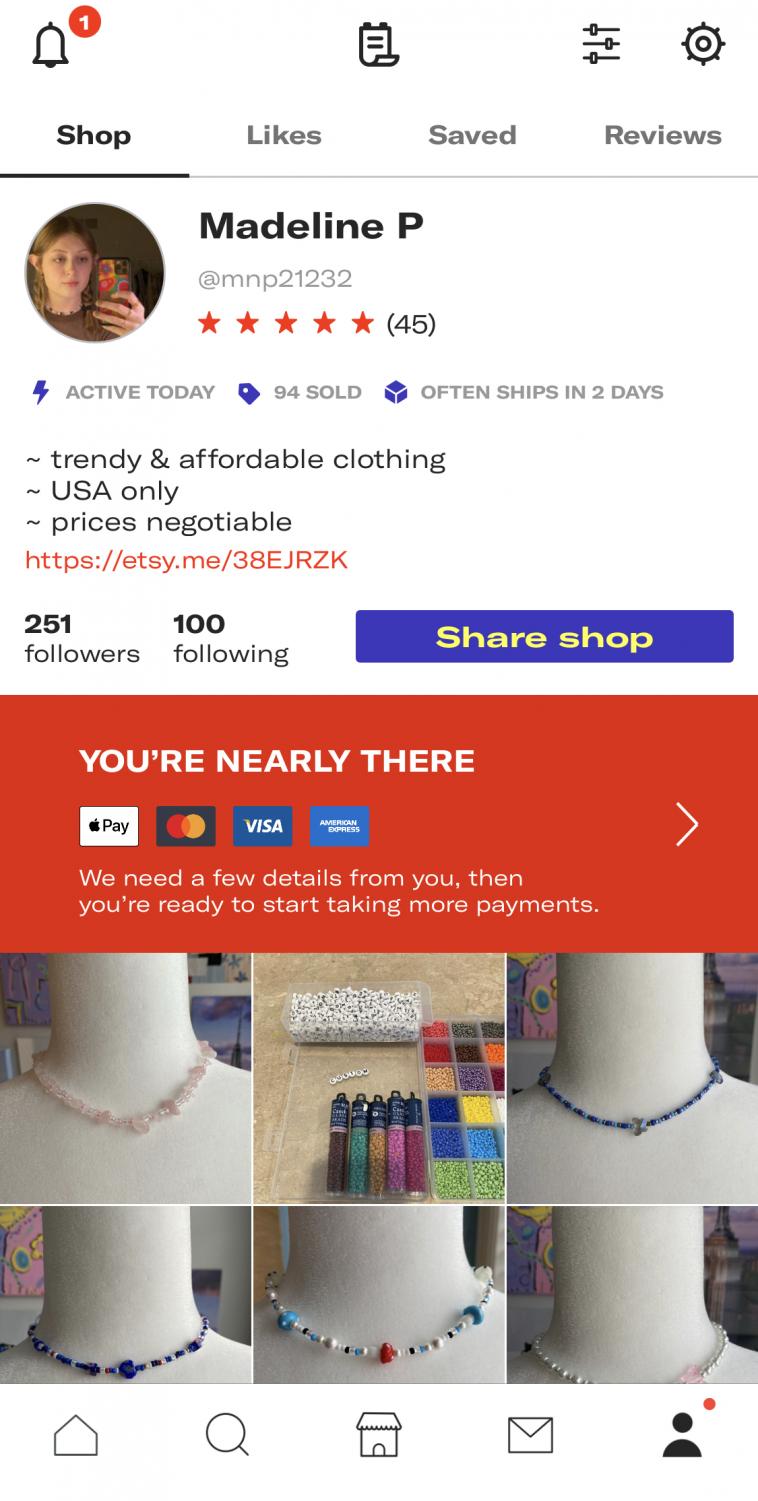Open the bead supplies box listing

[x=379, y=1078]
